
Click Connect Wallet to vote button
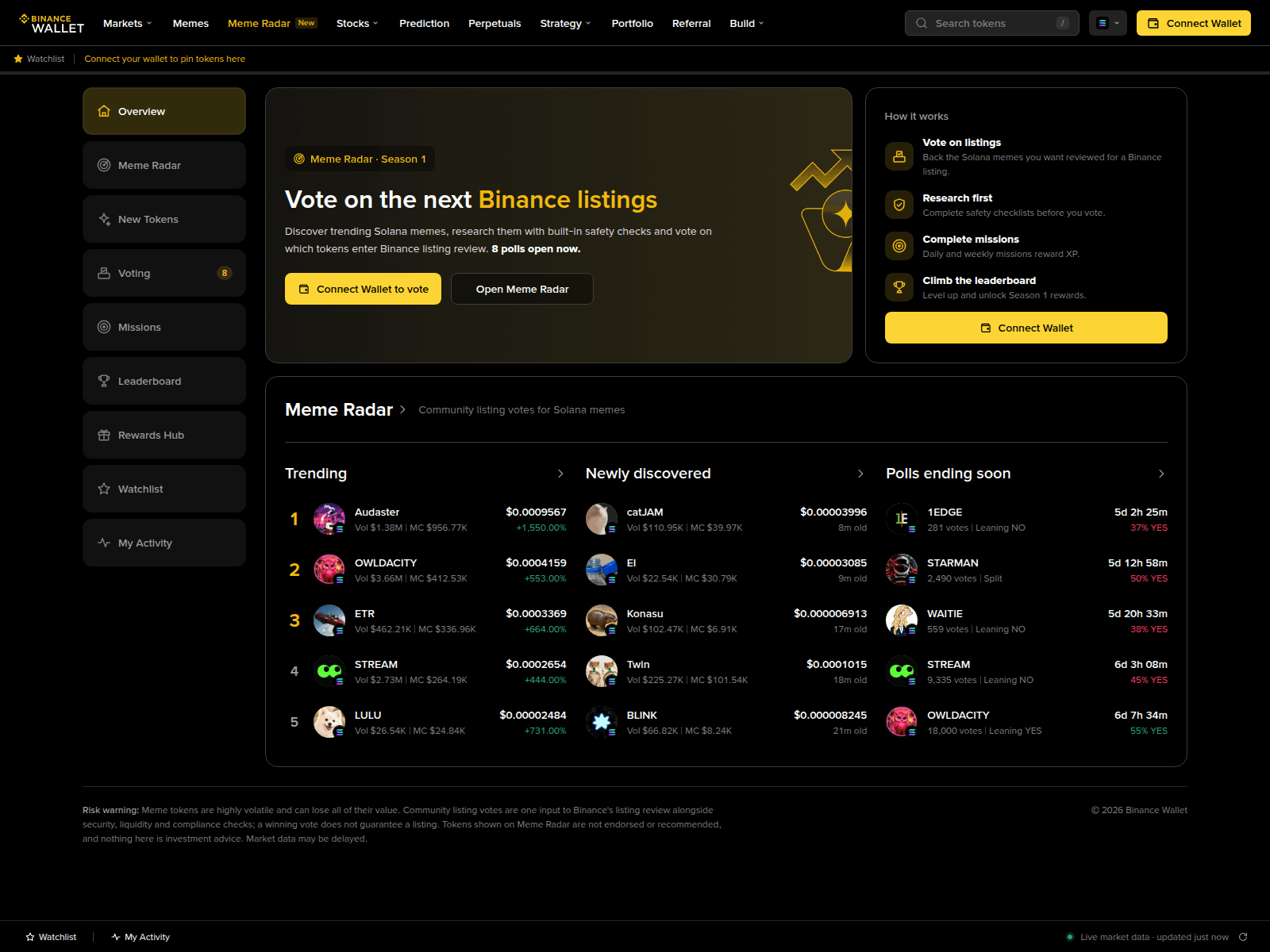point(363,289)
